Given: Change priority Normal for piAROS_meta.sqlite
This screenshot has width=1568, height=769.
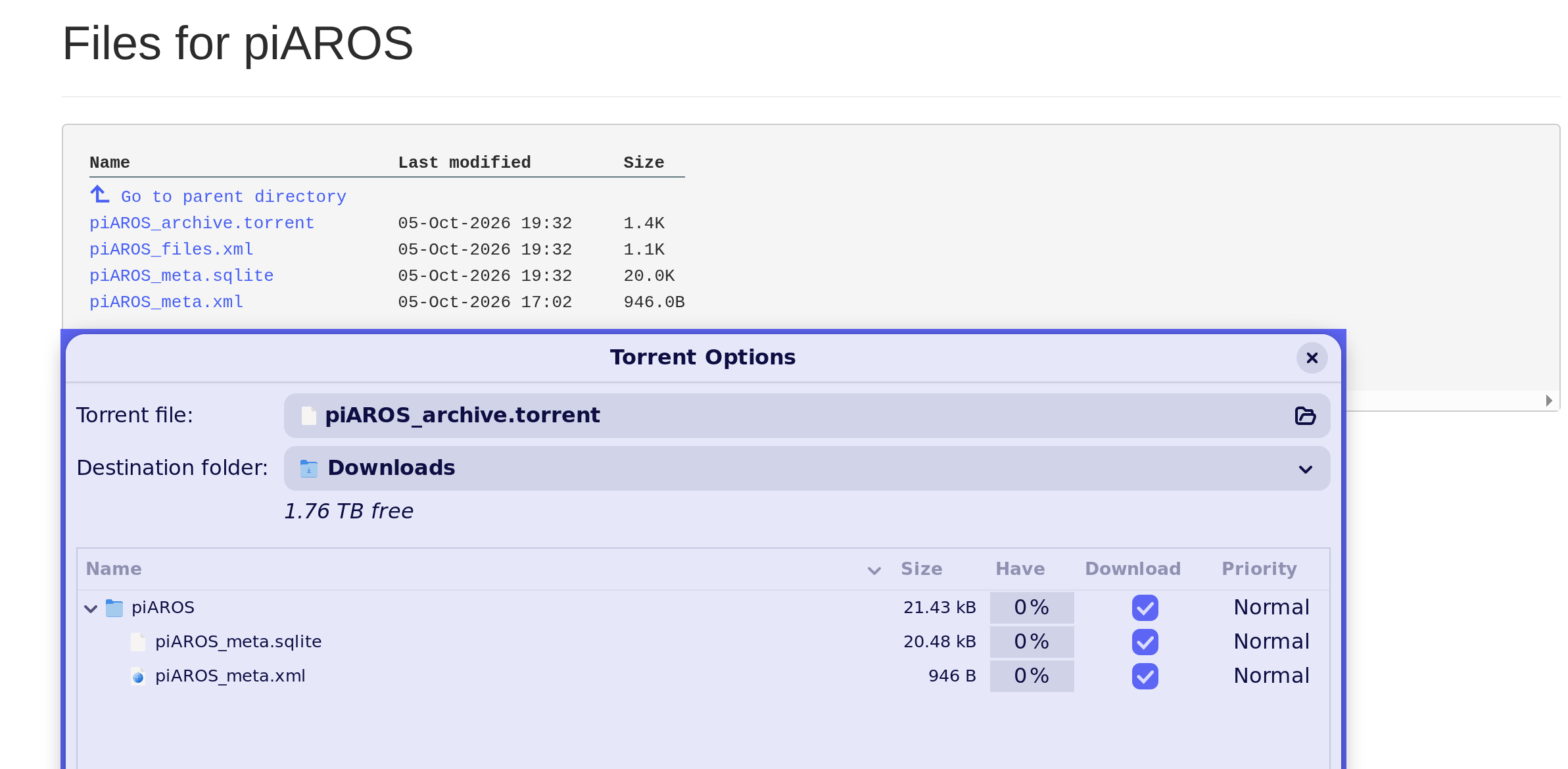Looking at the screenshot, I should click(1271, 641).
